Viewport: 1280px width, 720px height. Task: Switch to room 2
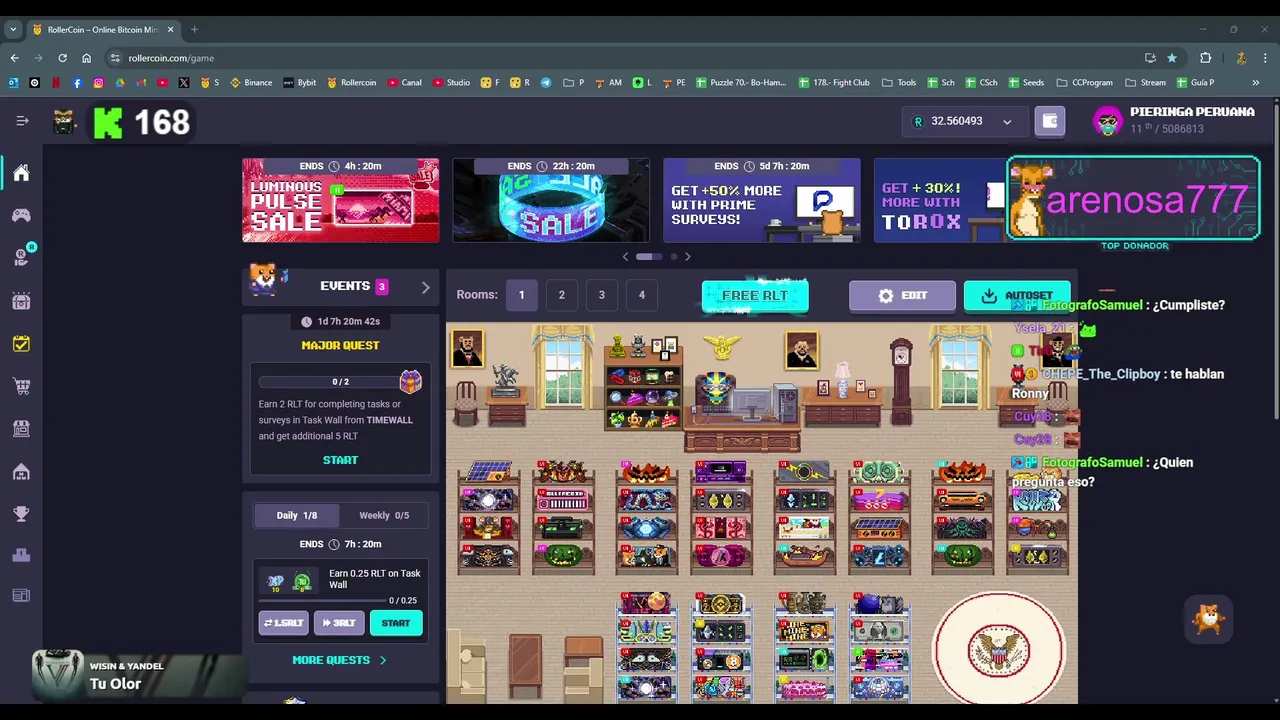click(561, 295)
